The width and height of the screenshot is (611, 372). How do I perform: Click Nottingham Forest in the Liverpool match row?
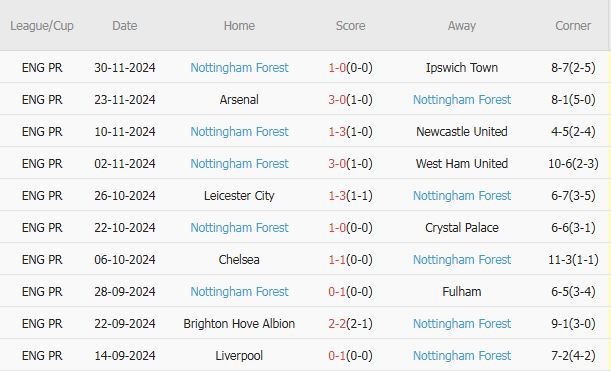click(462, 356)
